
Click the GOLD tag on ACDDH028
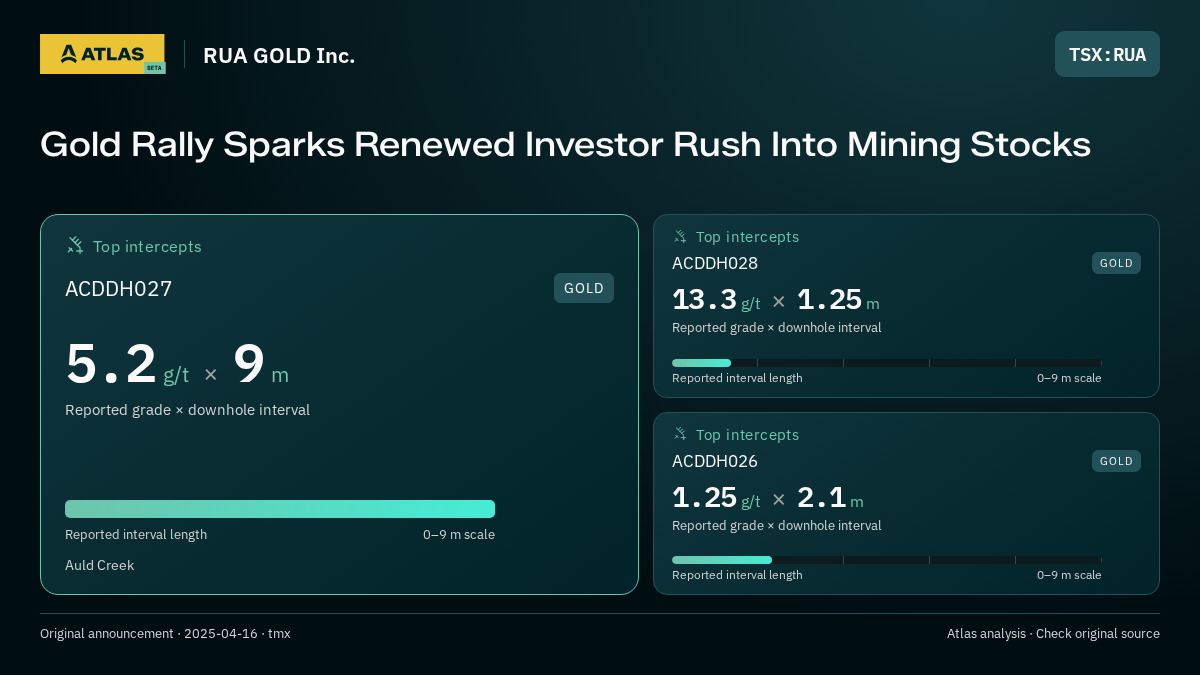(1116, 263)
